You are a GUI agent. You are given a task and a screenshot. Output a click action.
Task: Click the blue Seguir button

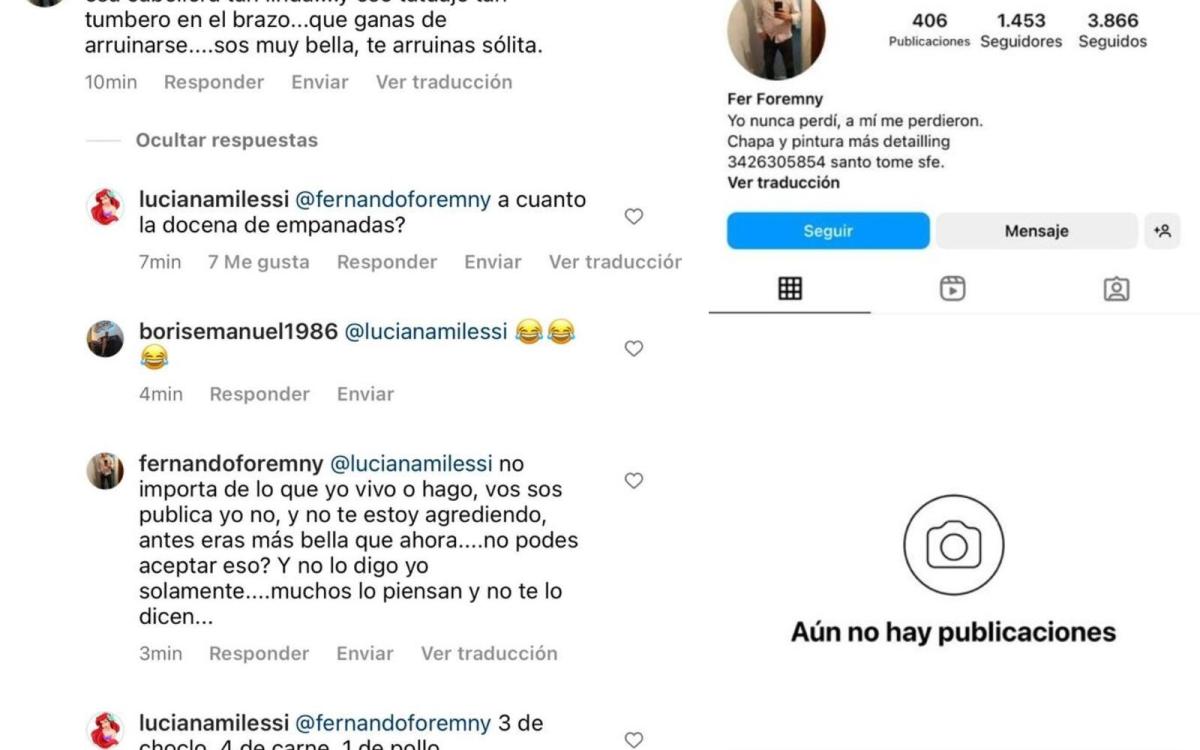point(828,231)
